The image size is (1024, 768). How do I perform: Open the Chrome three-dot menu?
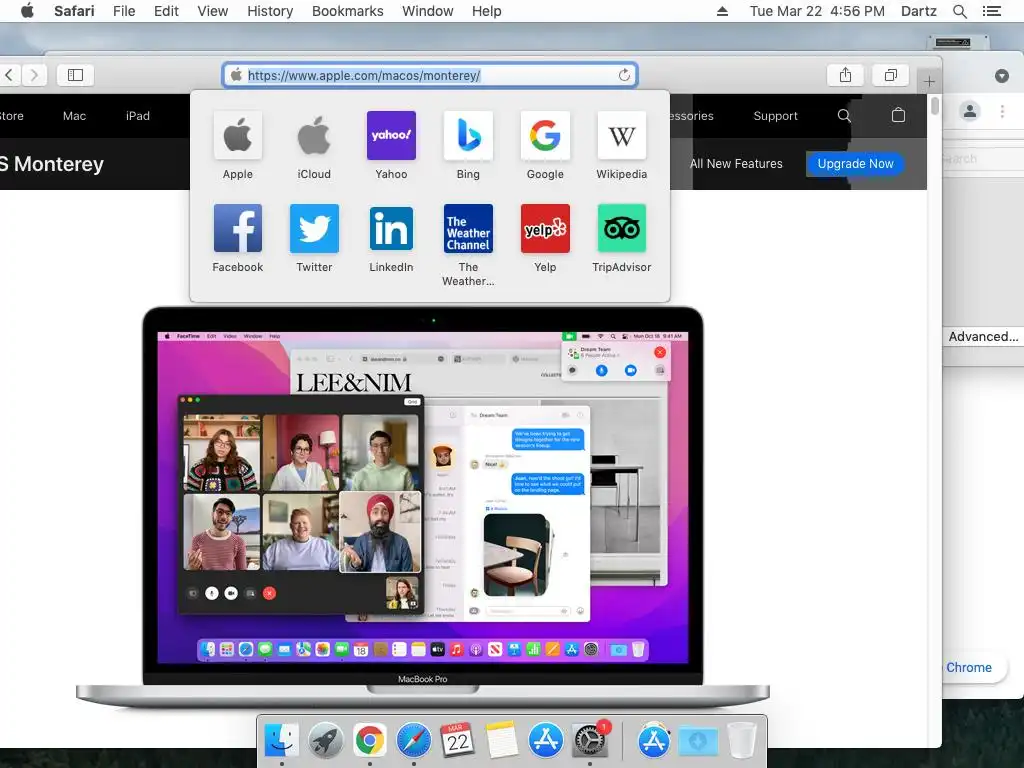[1002, 111]
